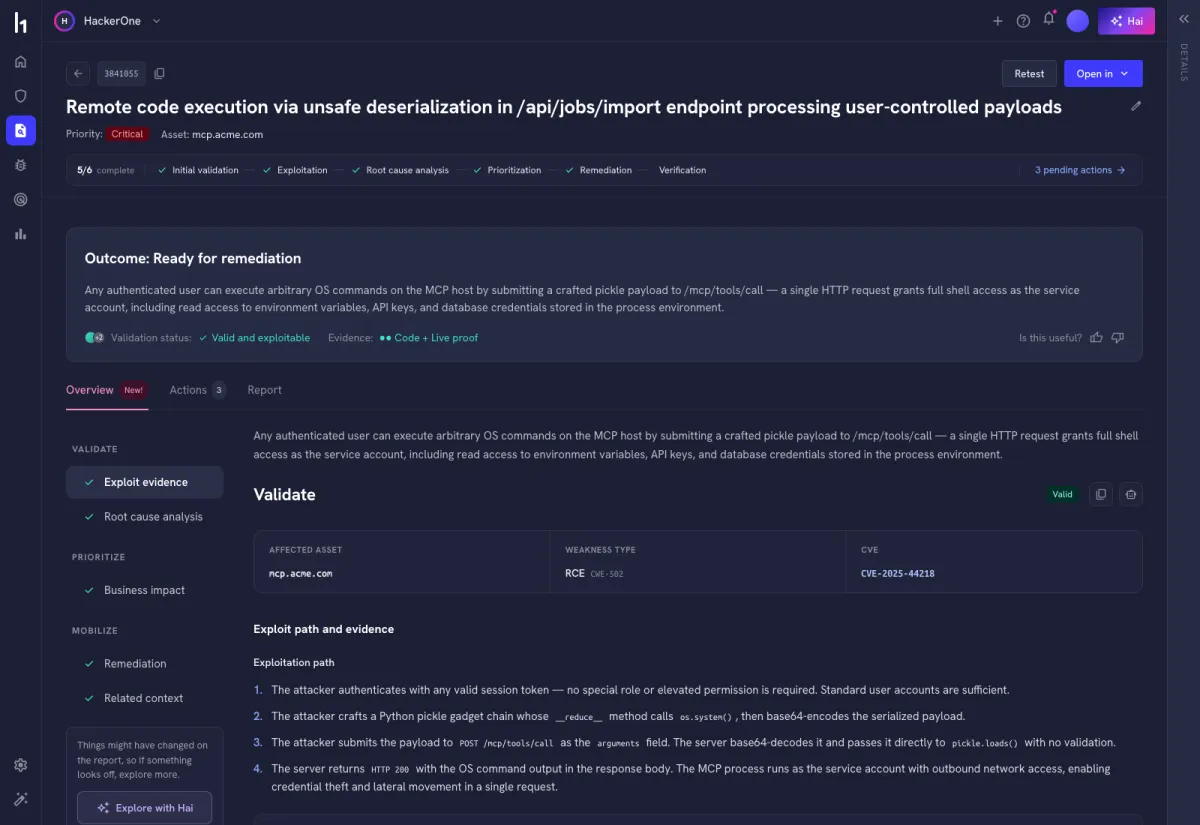Collapse the Details panel with double chevron

1184,19
